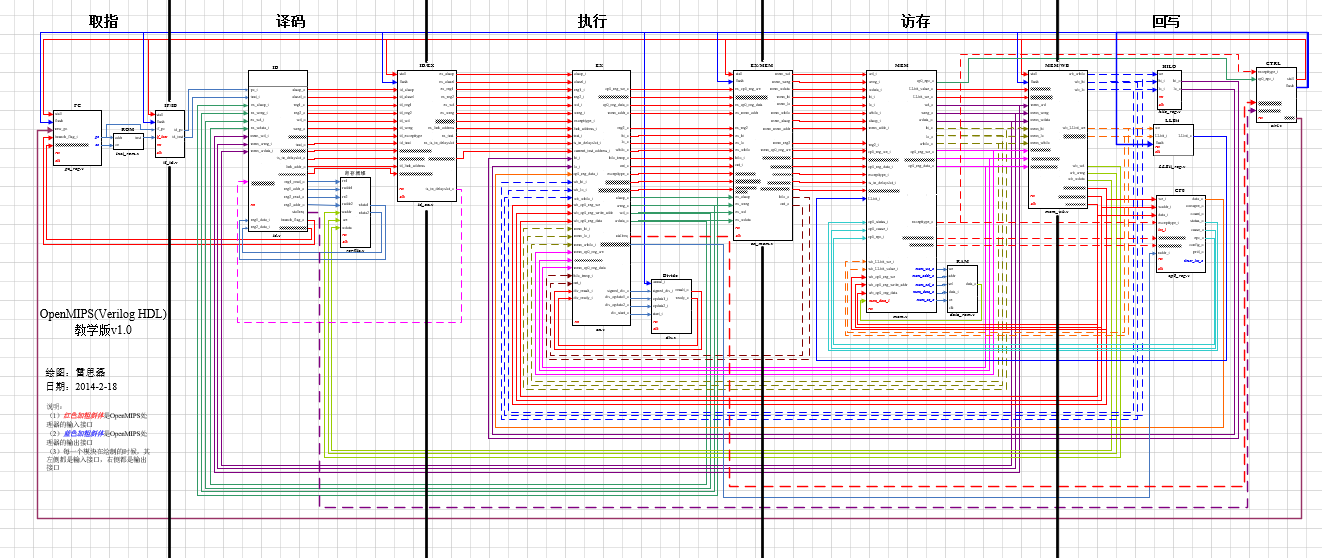
Task: Click note (2) about blue bold italic outputs
Action: pos(97,436)
